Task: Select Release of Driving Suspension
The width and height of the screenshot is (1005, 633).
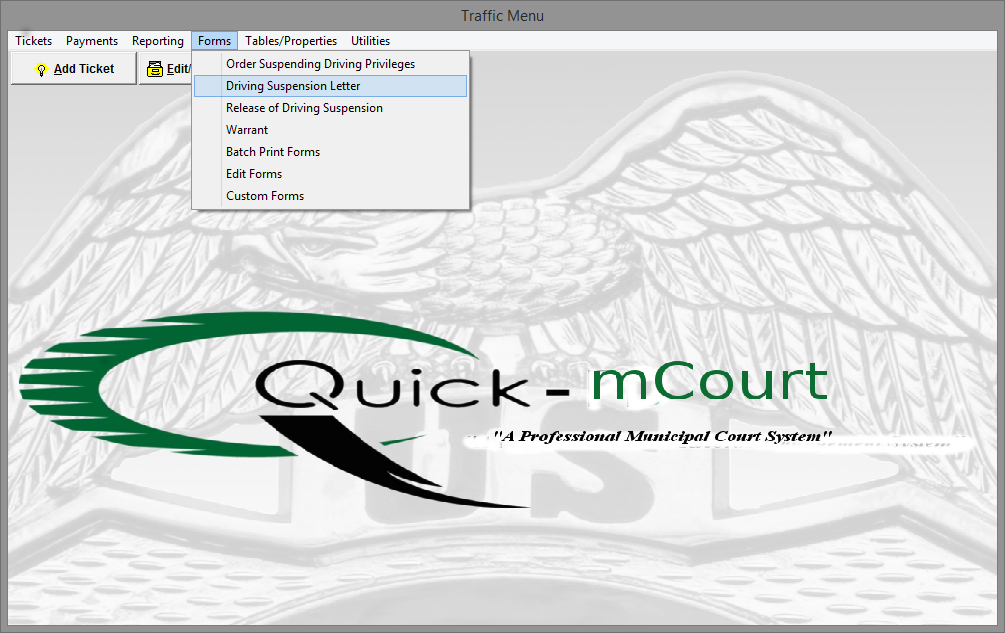Action: tap(330, 108)
